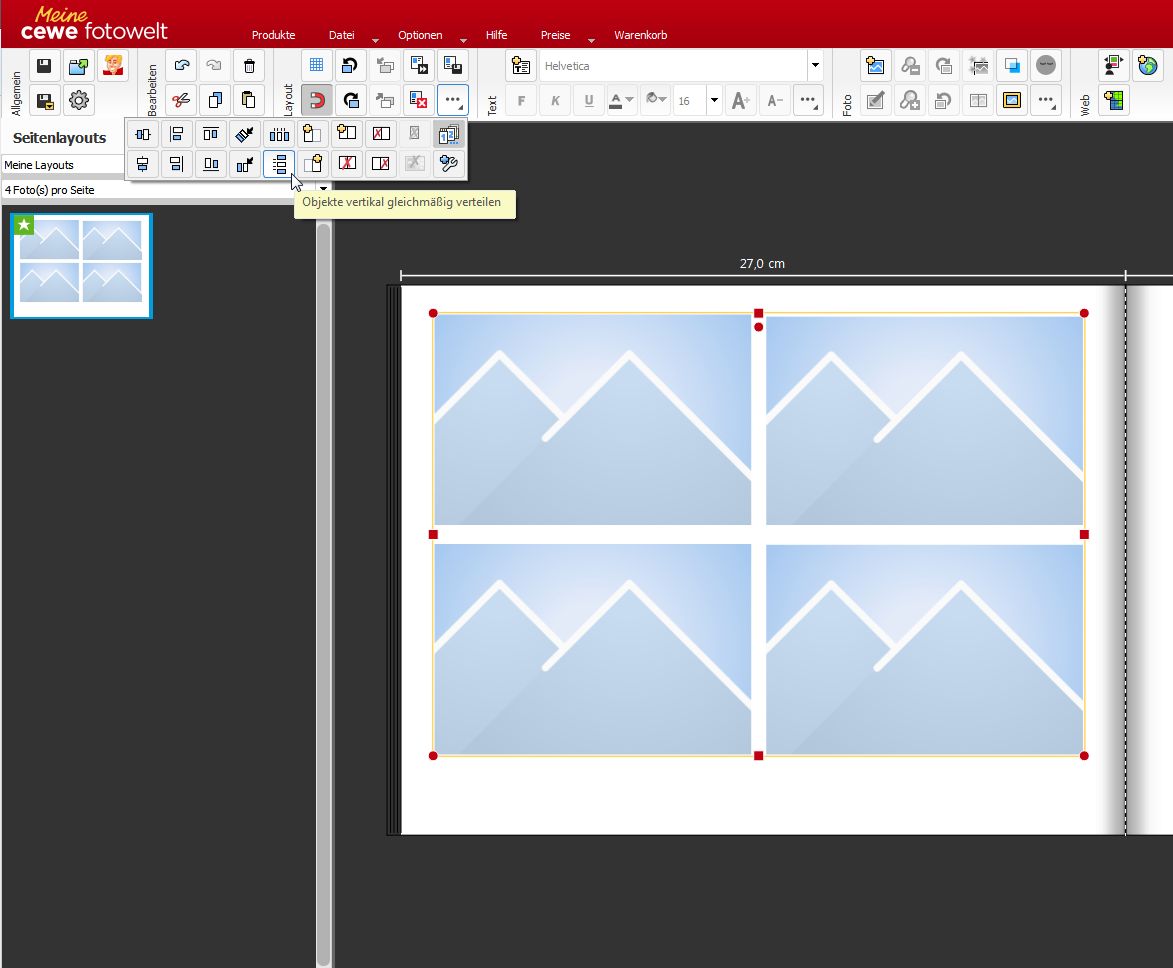
Task: Click the trash delete icon
Action: point(249,67)
